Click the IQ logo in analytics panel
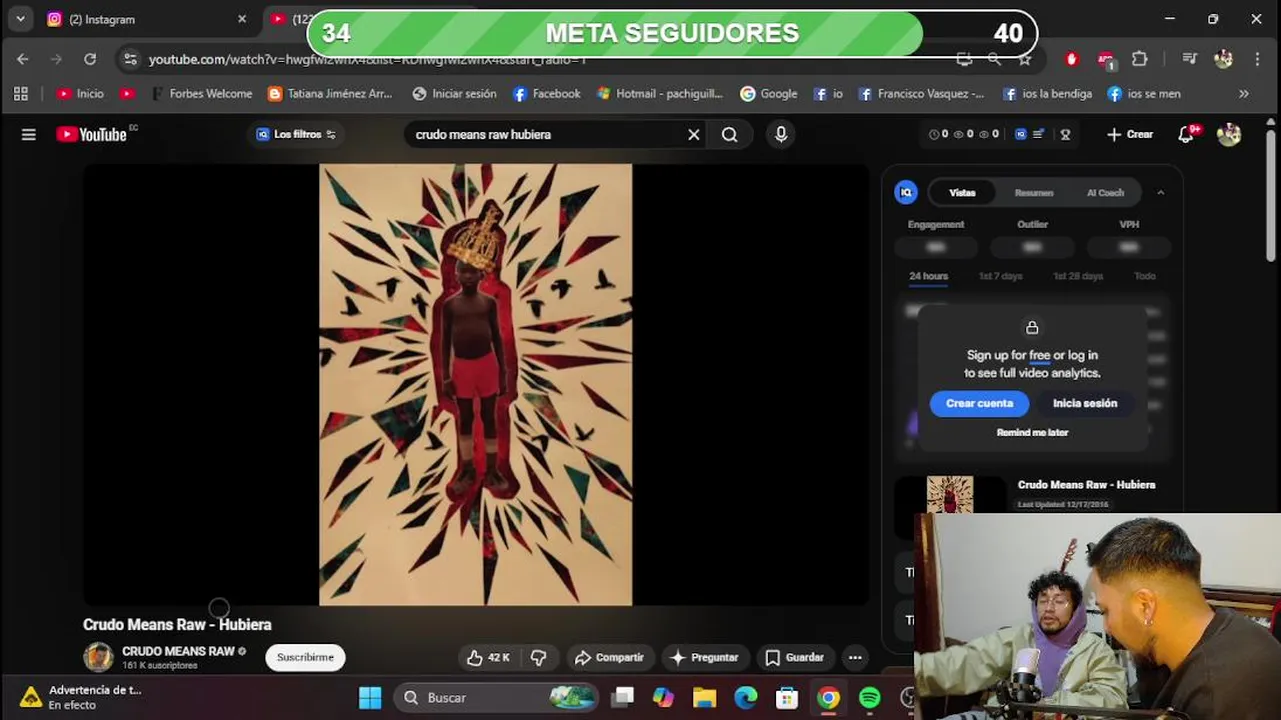 (906, 192)
